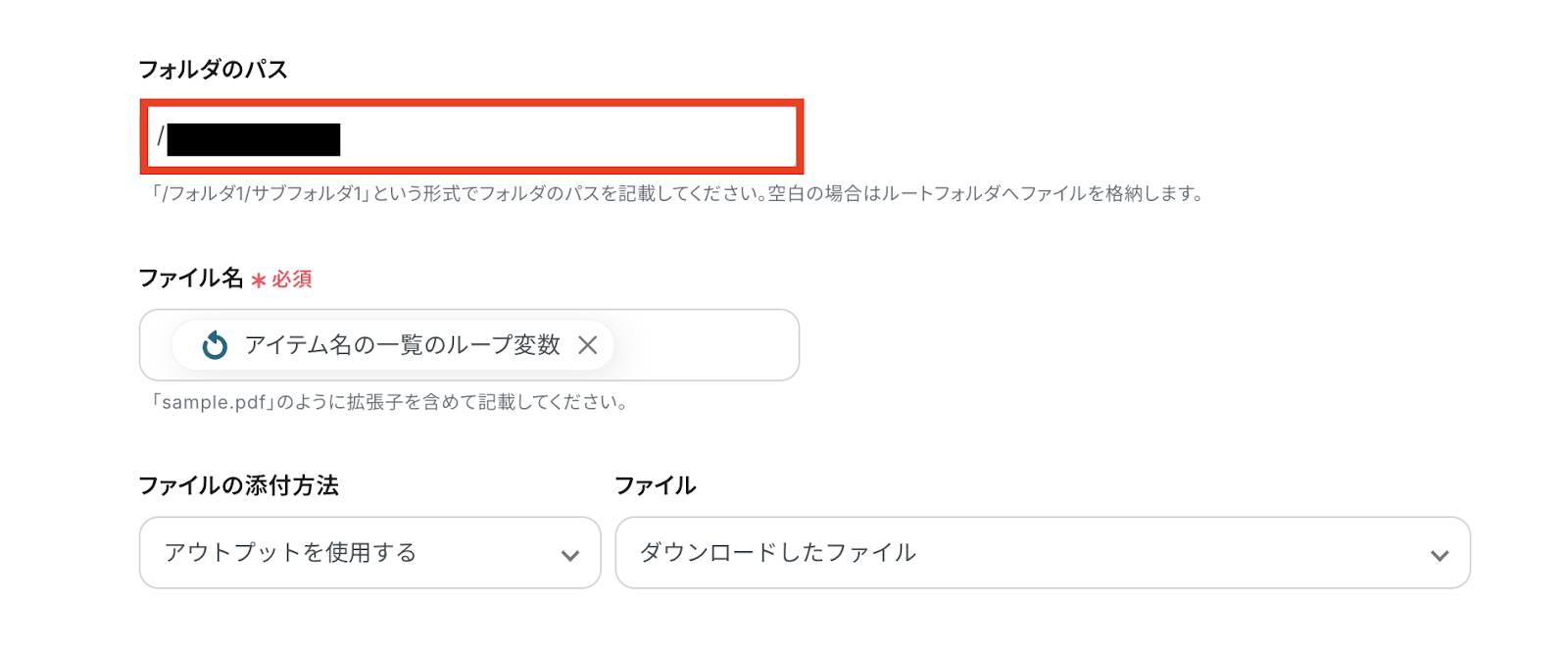Click the 必須 required marker text

click(292, 279)
